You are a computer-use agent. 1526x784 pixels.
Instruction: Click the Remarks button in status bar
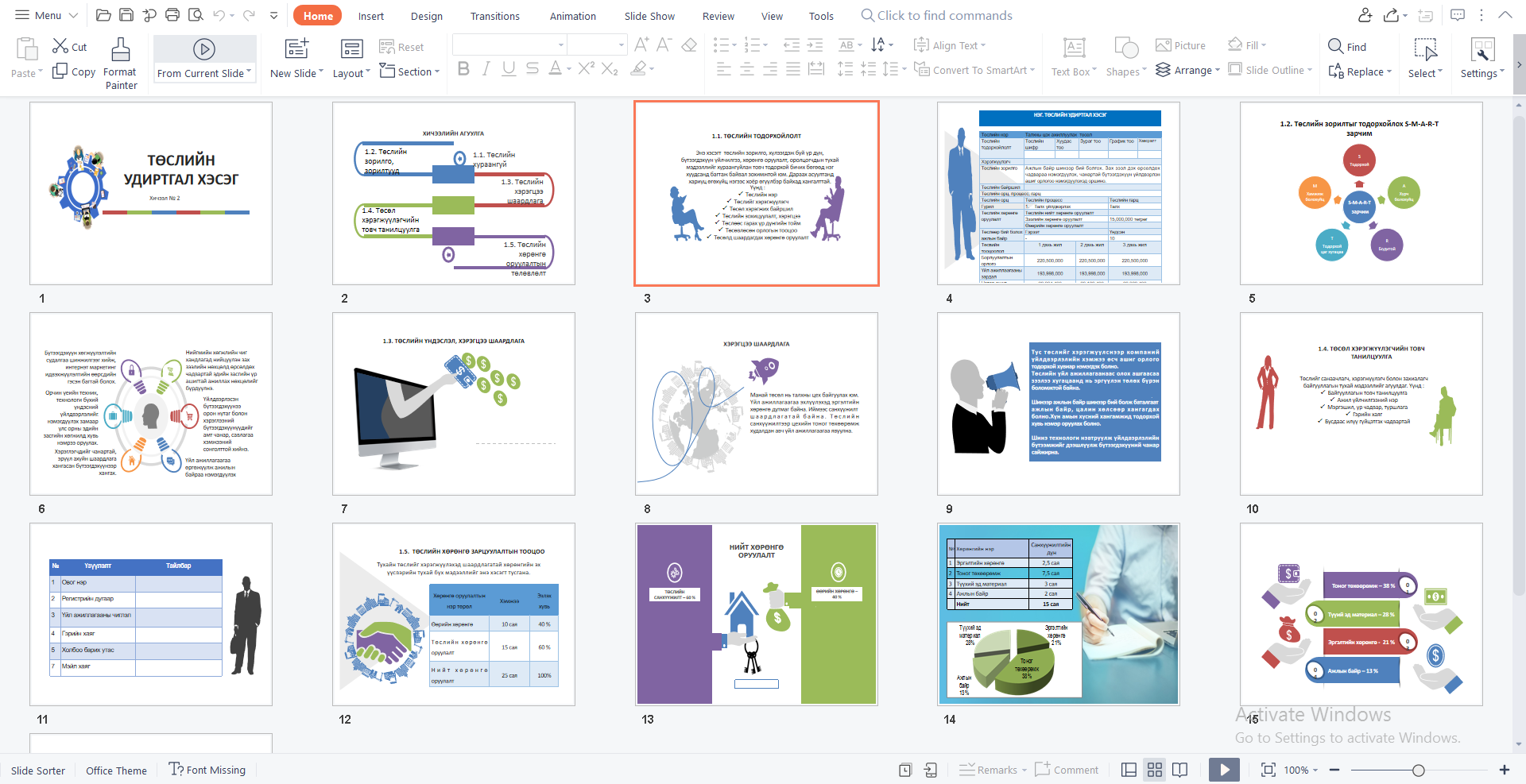coord(993,770)
